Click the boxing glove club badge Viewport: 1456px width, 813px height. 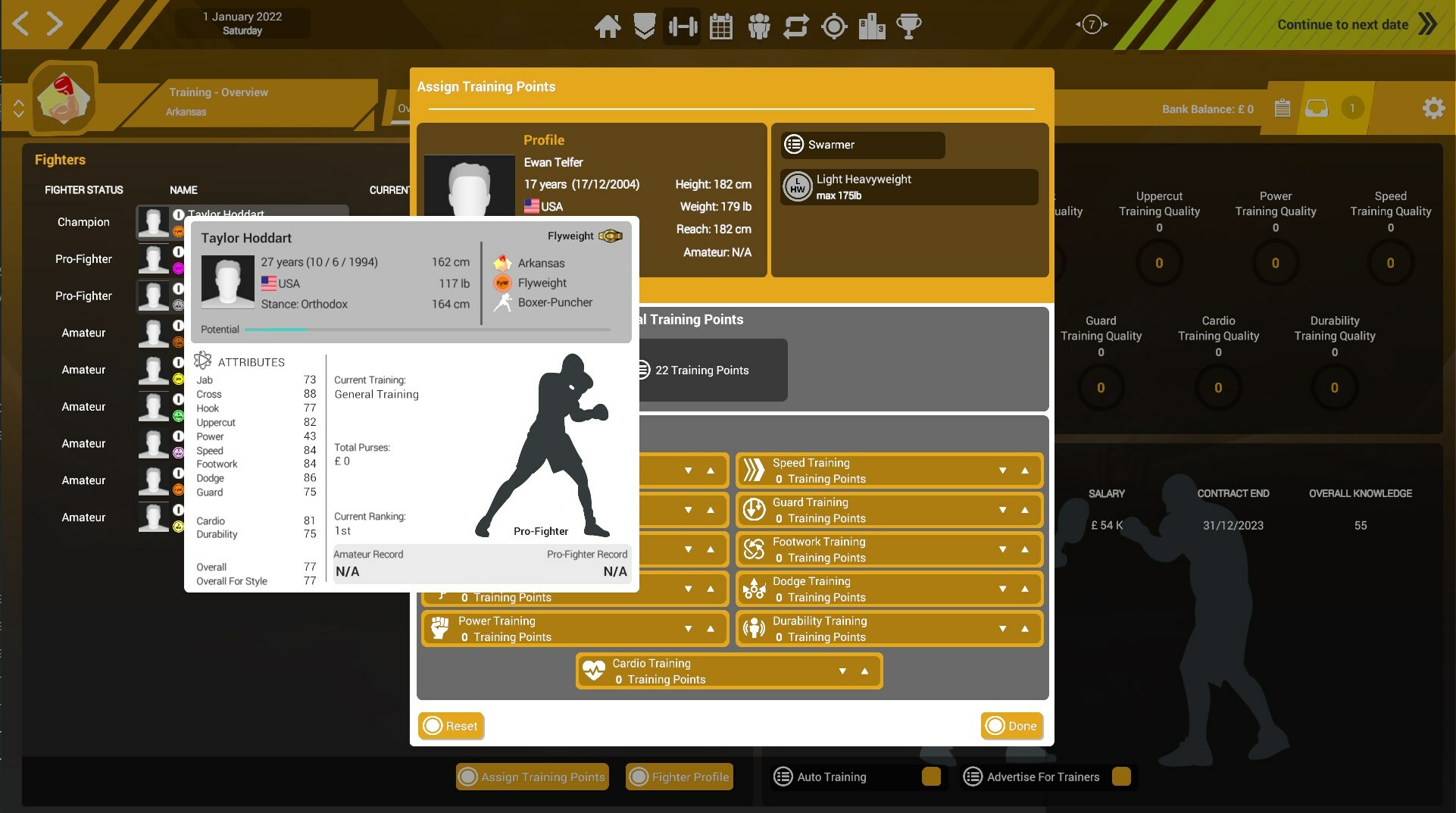64,98
